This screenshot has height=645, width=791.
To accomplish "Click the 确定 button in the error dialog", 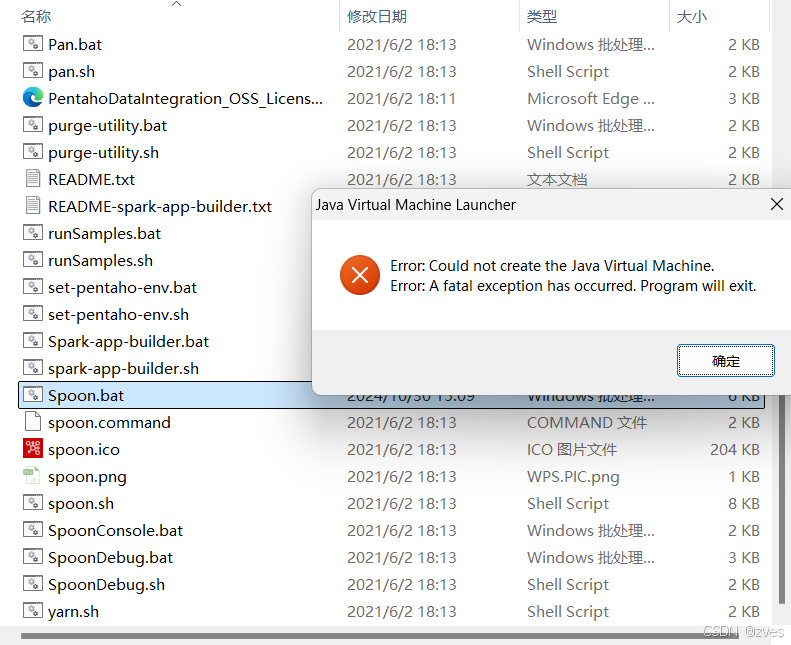I will 725,361.
